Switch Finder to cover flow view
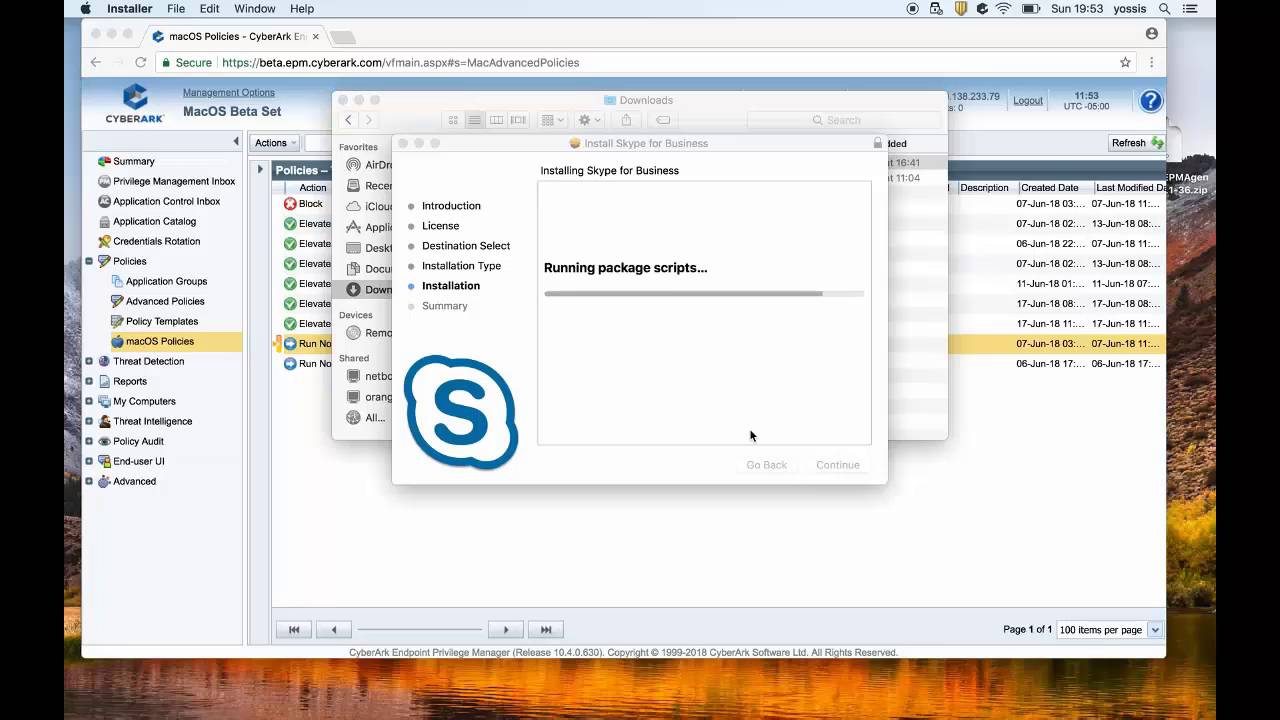 518,120
